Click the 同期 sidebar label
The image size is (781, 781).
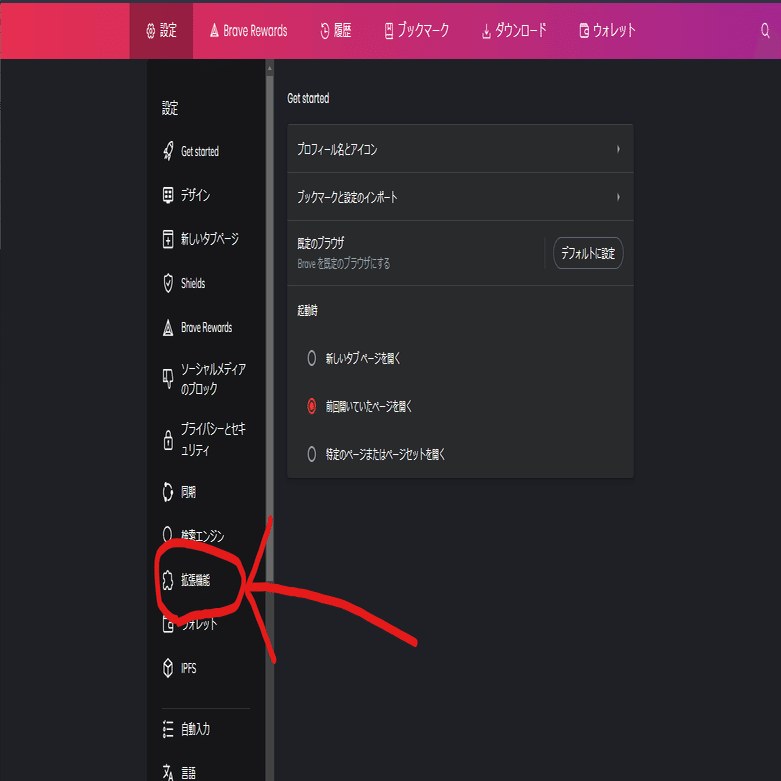coord(188,492)
